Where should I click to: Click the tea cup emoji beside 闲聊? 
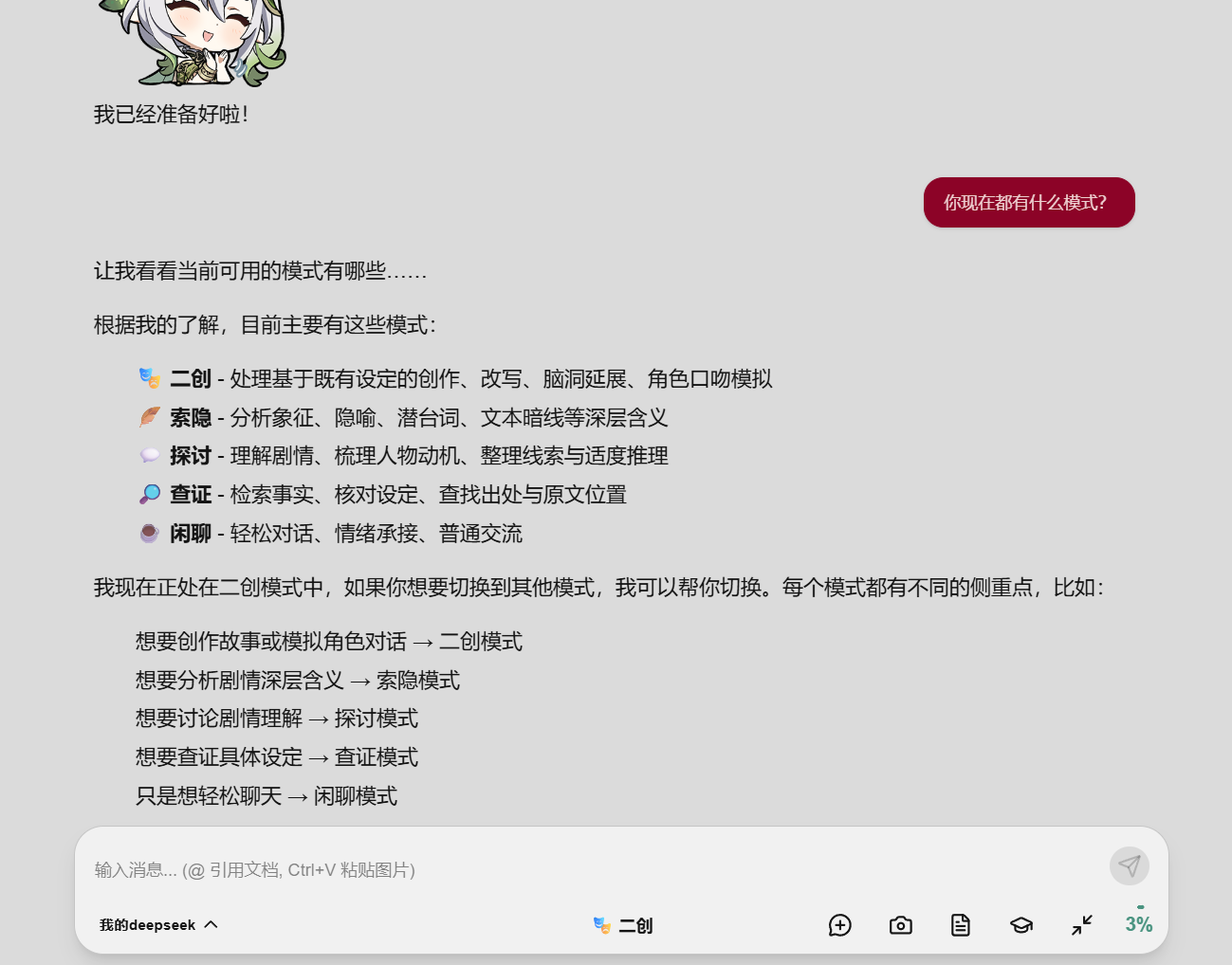point(150,534)
